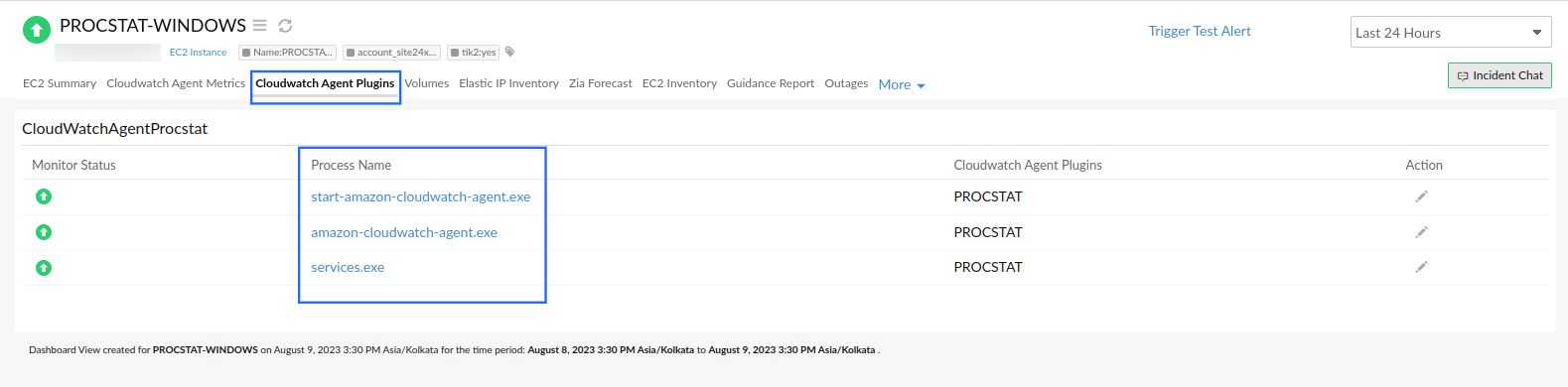The image size is (1568, 387).
Task: Click the Trigger Test Alert link
Action: (1200, 31)
